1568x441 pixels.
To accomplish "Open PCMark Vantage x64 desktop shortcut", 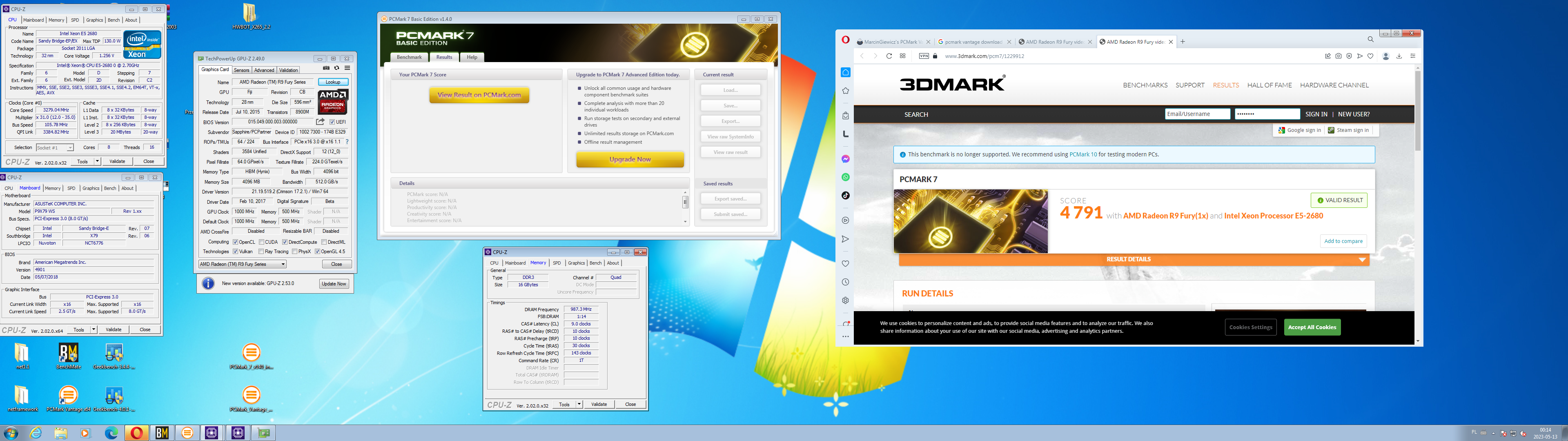I will 68,399.
